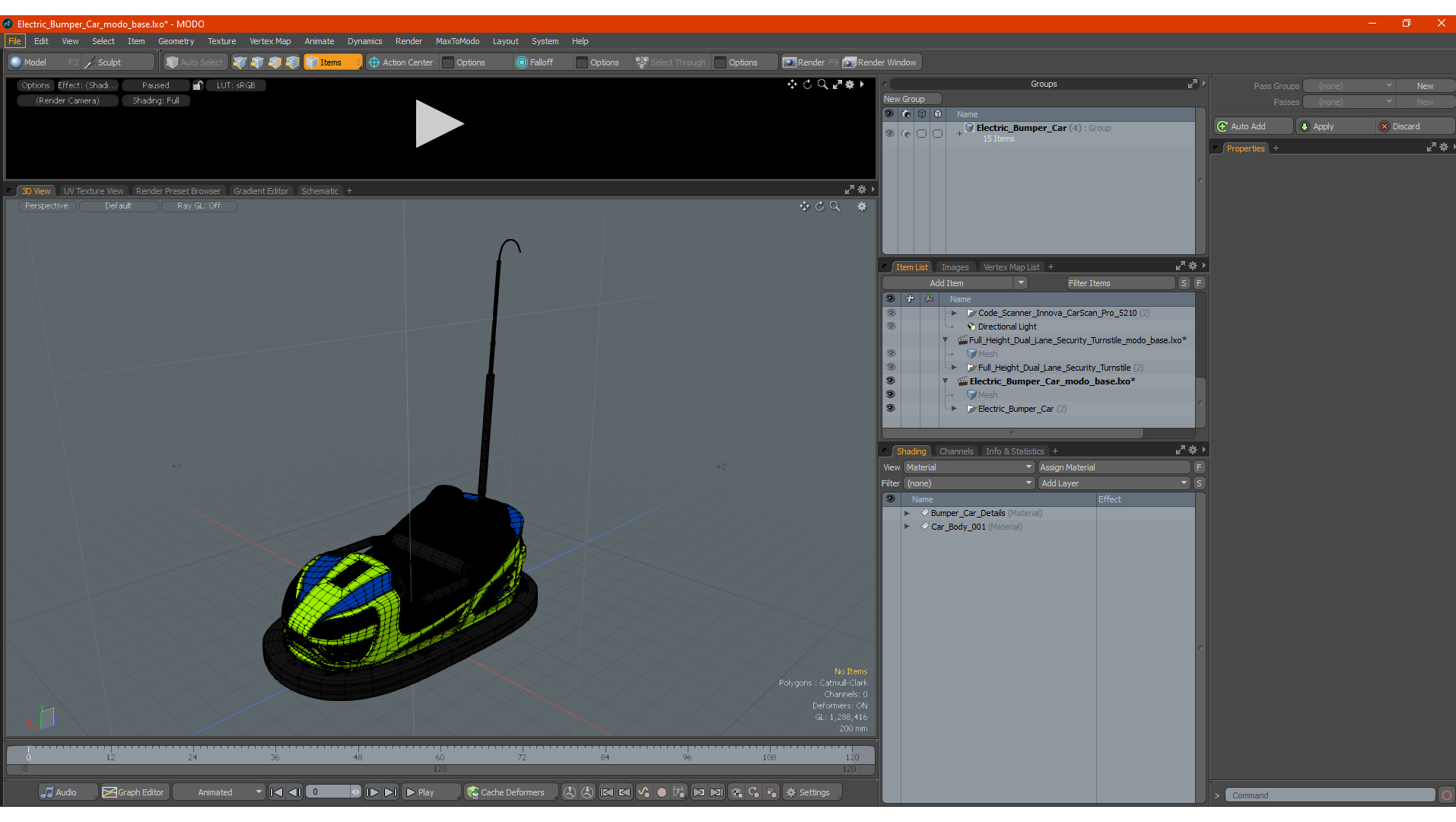Switch to UV Texture View tab

pyautogui.click(x=93, y=191)
